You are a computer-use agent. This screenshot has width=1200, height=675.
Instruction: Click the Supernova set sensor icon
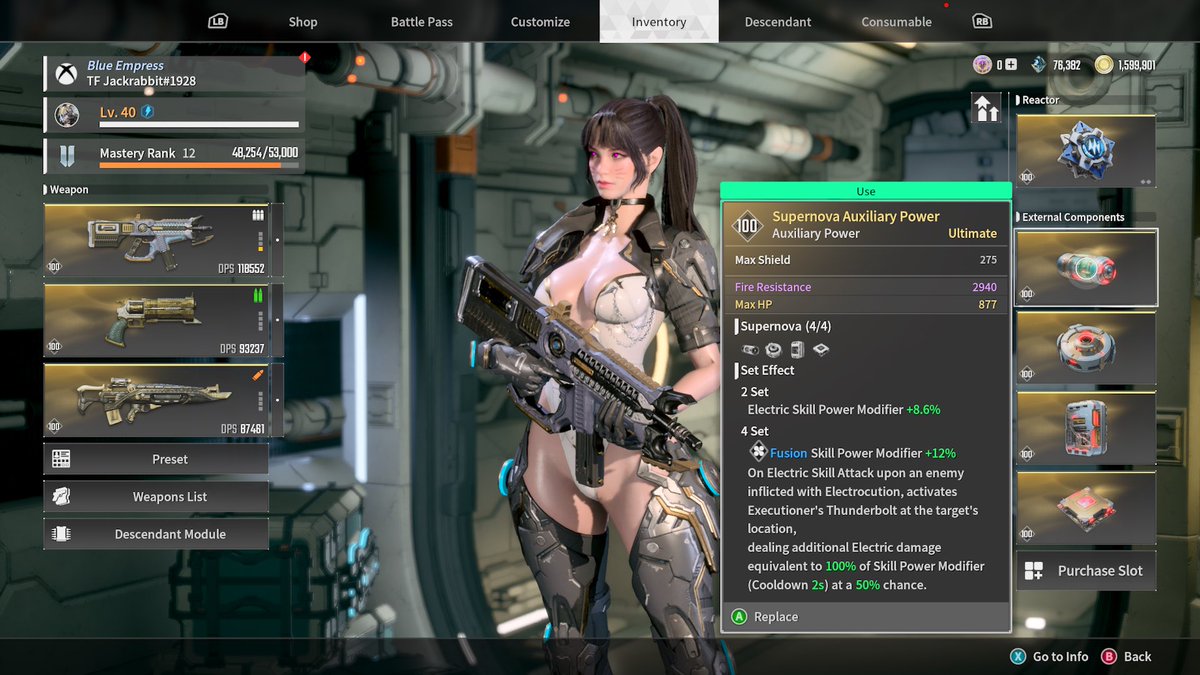click(x=773, y=349)
